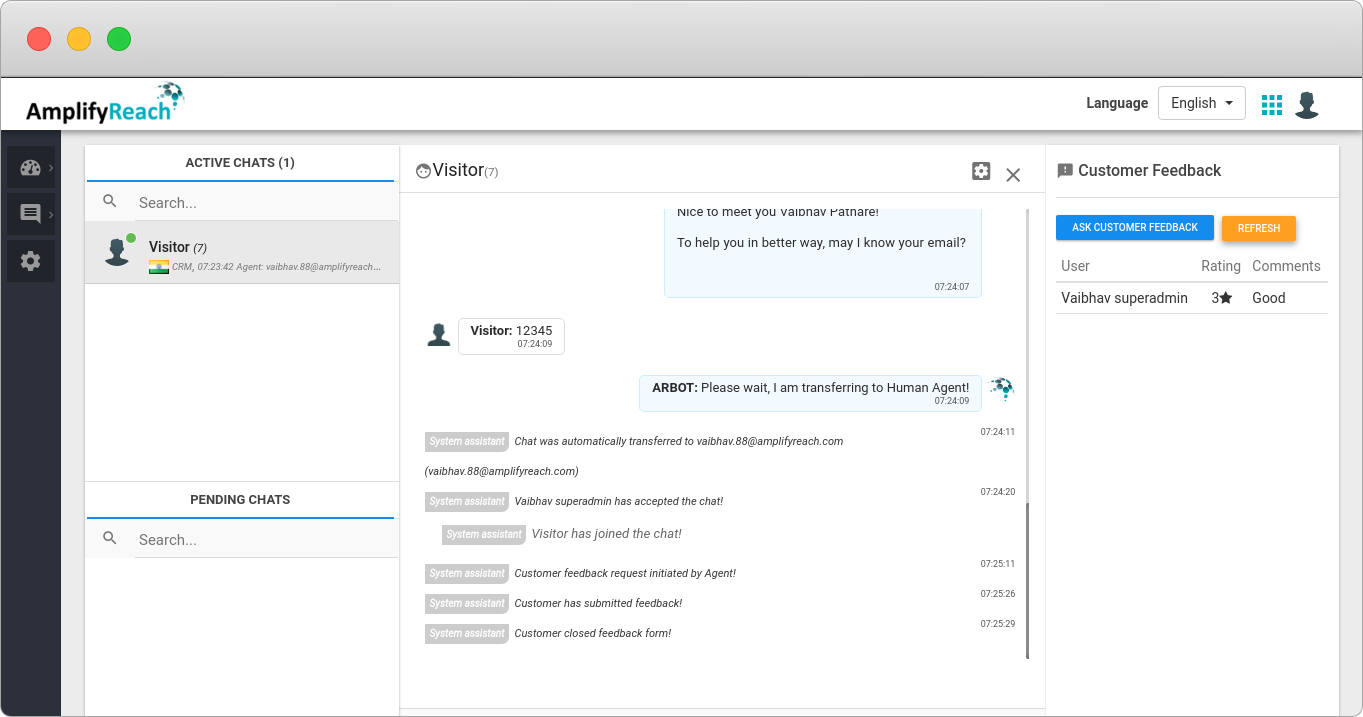The width and height of the screenshot is (1363, 717).
Task: Click the user profile avatar in the header
Action: [x=1307, y=104]
